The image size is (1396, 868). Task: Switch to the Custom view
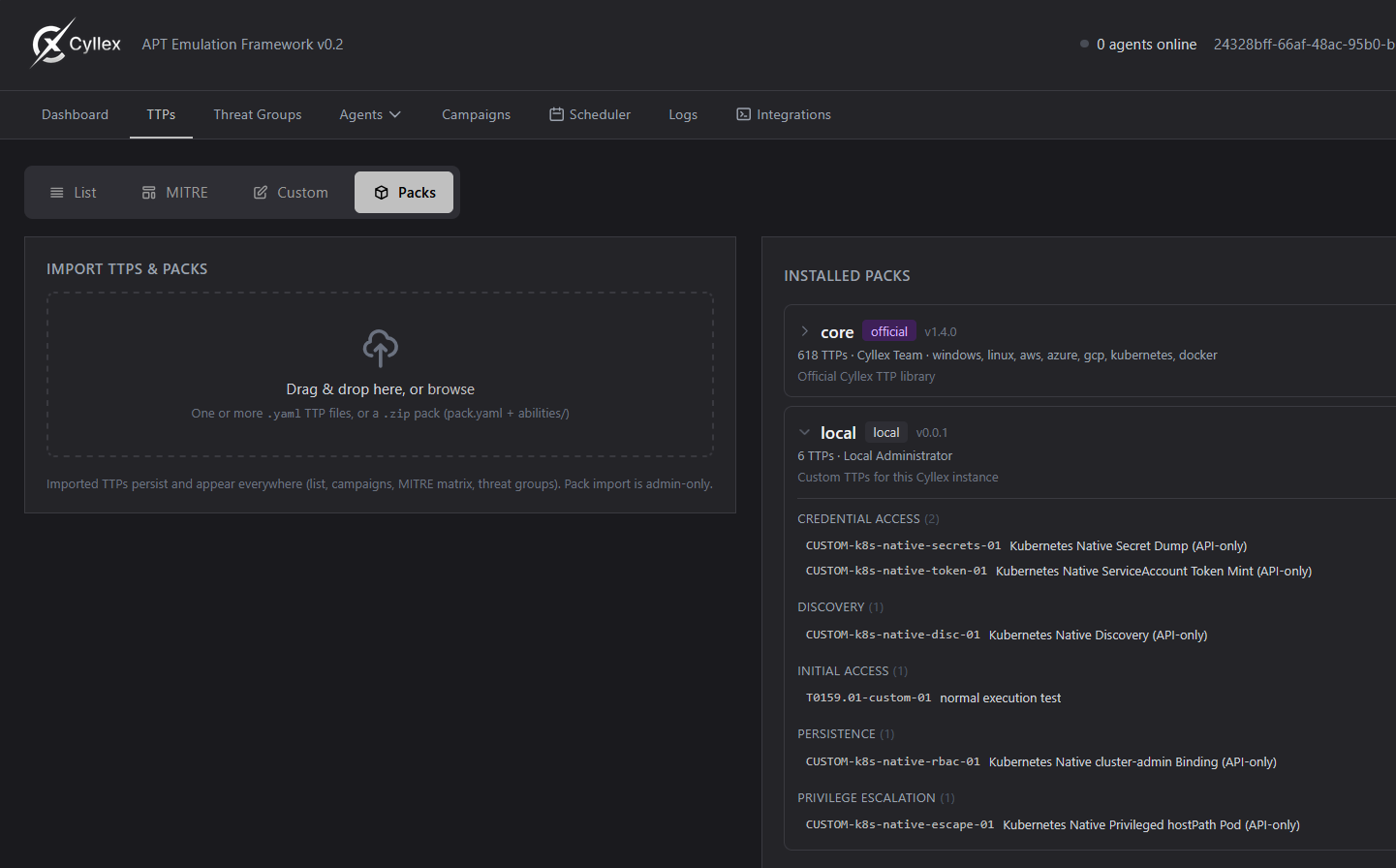click(291, 193)
